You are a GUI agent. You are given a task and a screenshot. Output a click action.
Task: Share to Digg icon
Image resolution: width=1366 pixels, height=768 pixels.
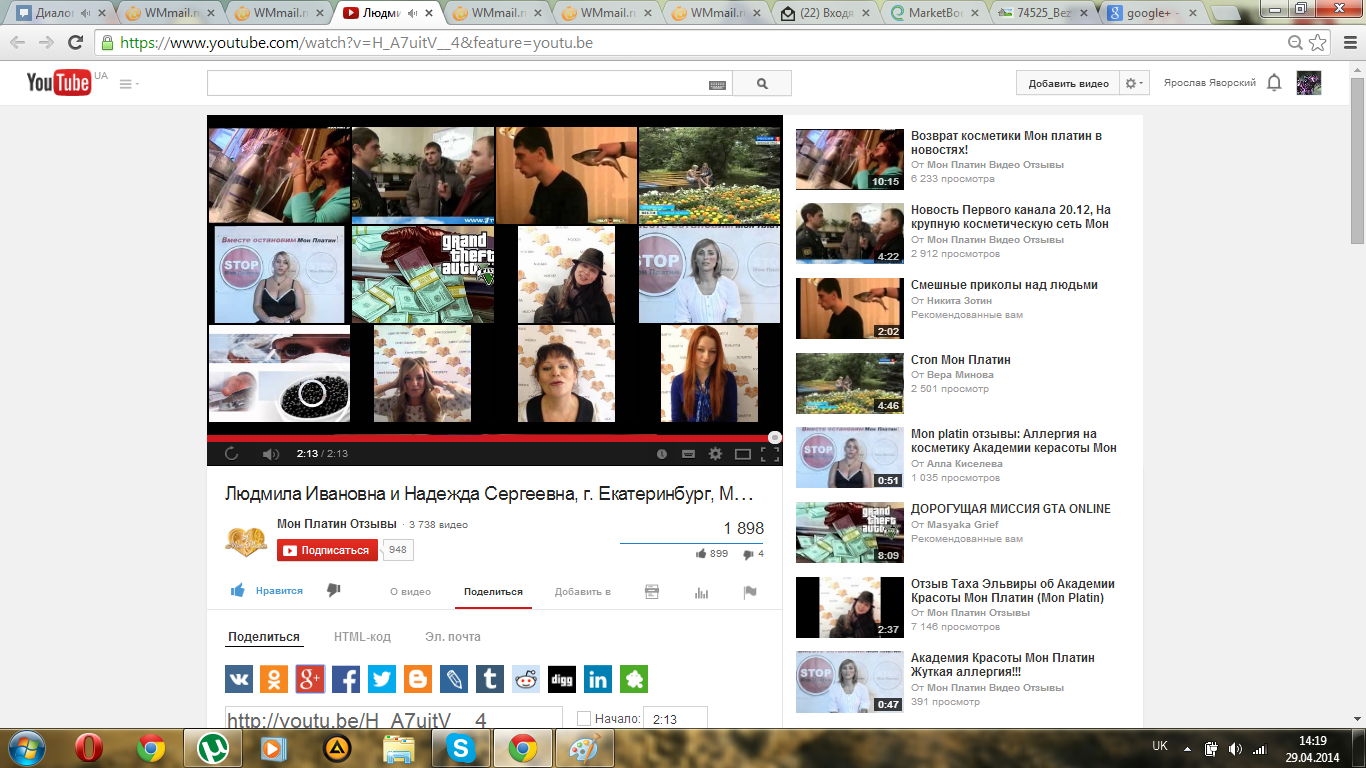[562, 679]
